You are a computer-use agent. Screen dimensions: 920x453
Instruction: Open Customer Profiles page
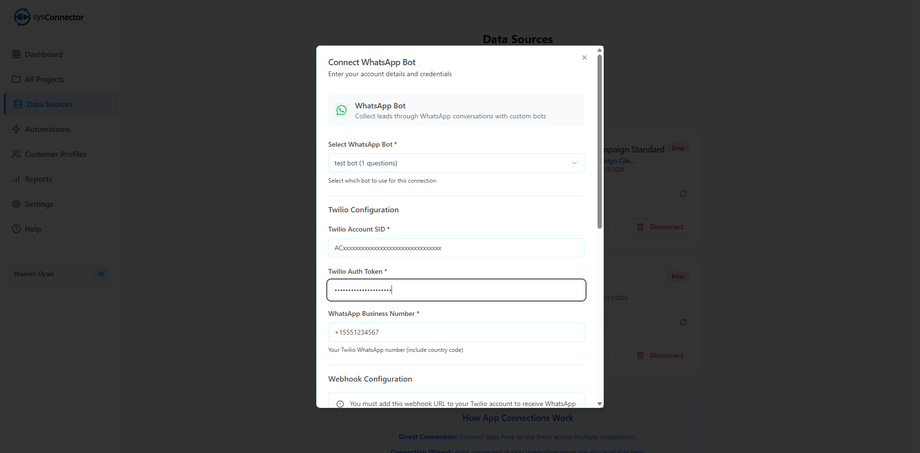(60, 154)
